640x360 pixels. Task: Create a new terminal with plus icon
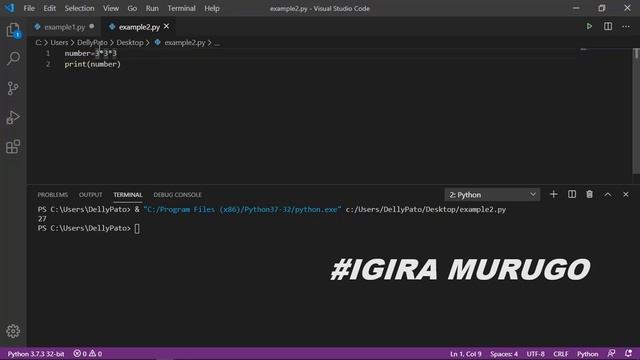tap(553, 194)
